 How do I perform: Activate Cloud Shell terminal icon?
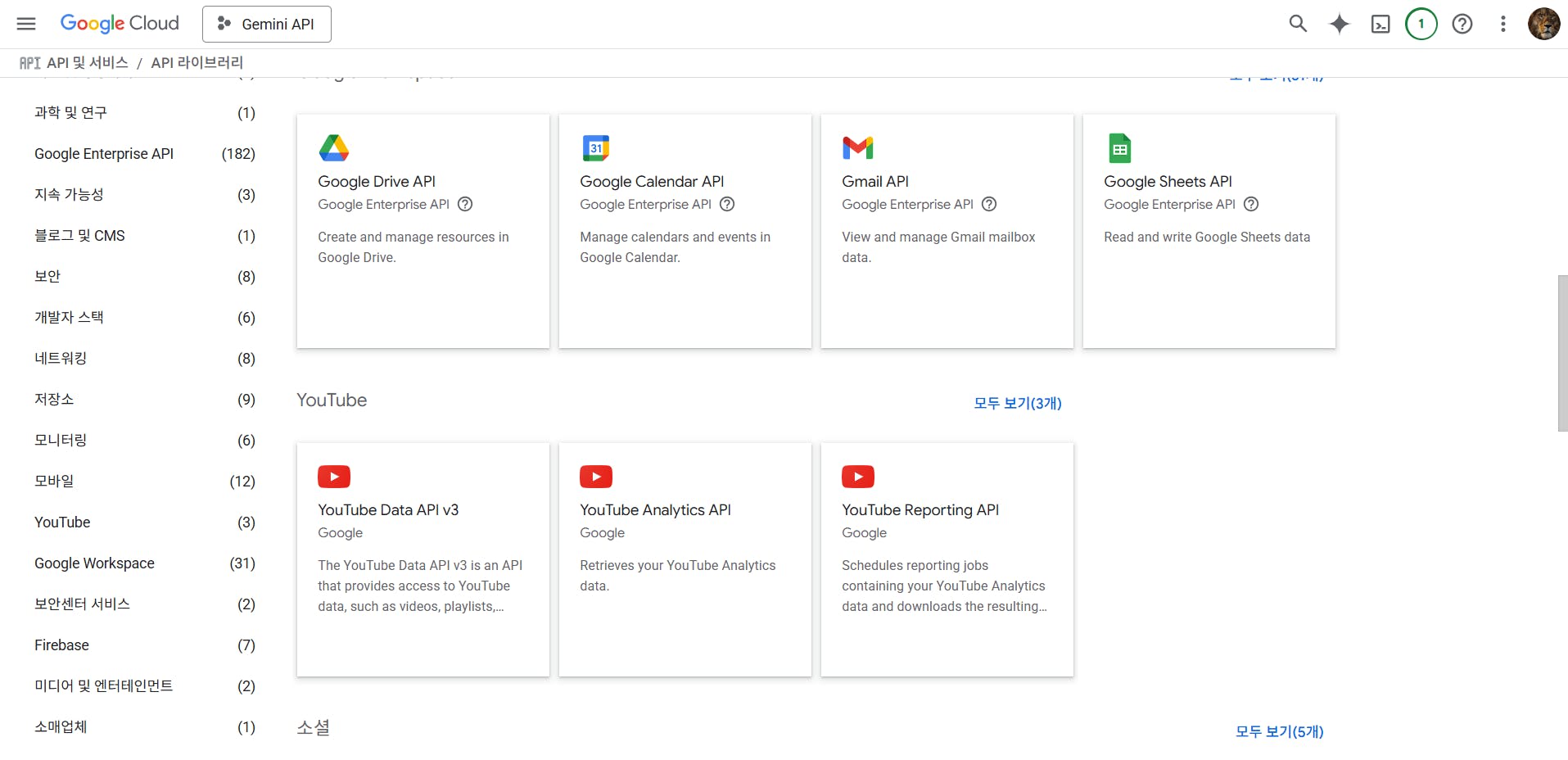(1380, 24)
